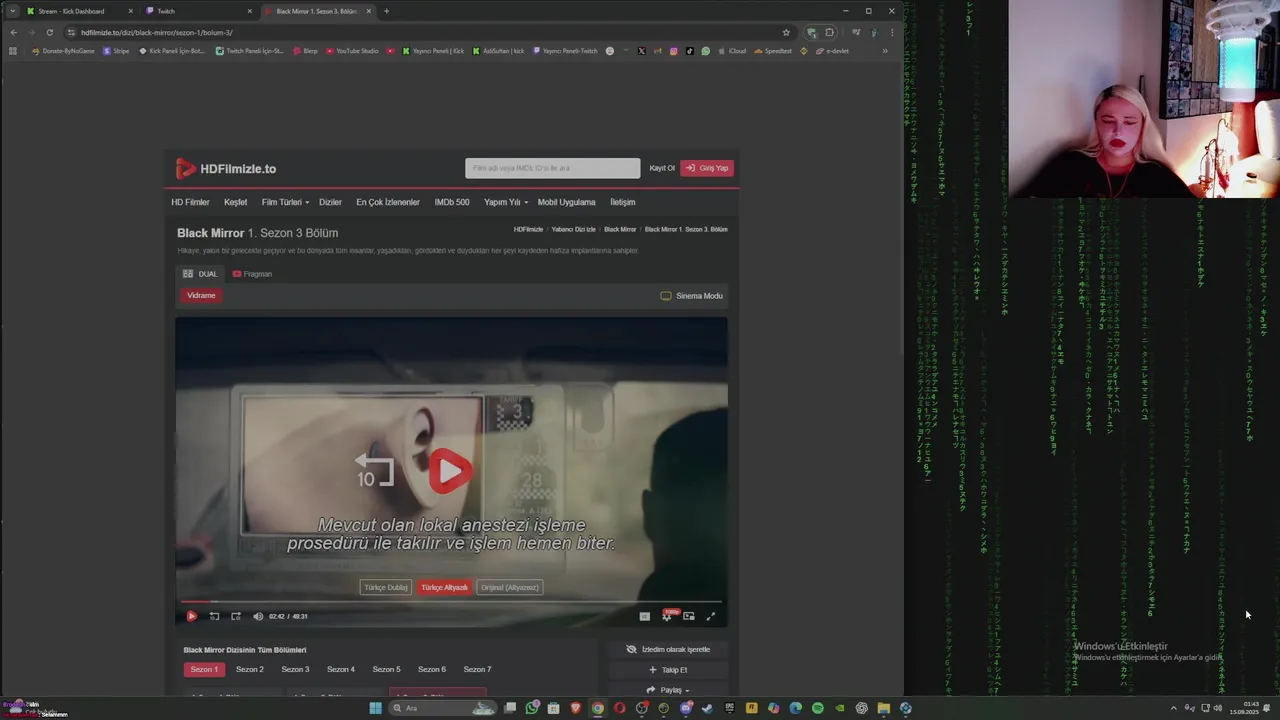Select Türkçe Dublaj audio option

pos(385,587)
